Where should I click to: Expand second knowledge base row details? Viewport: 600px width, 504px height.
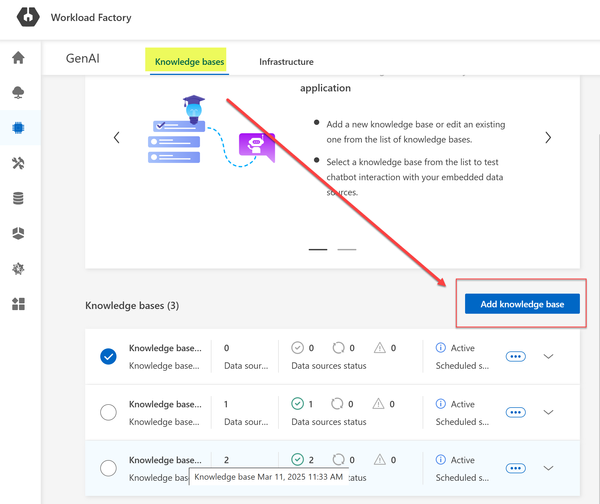(x=548, y=413)
